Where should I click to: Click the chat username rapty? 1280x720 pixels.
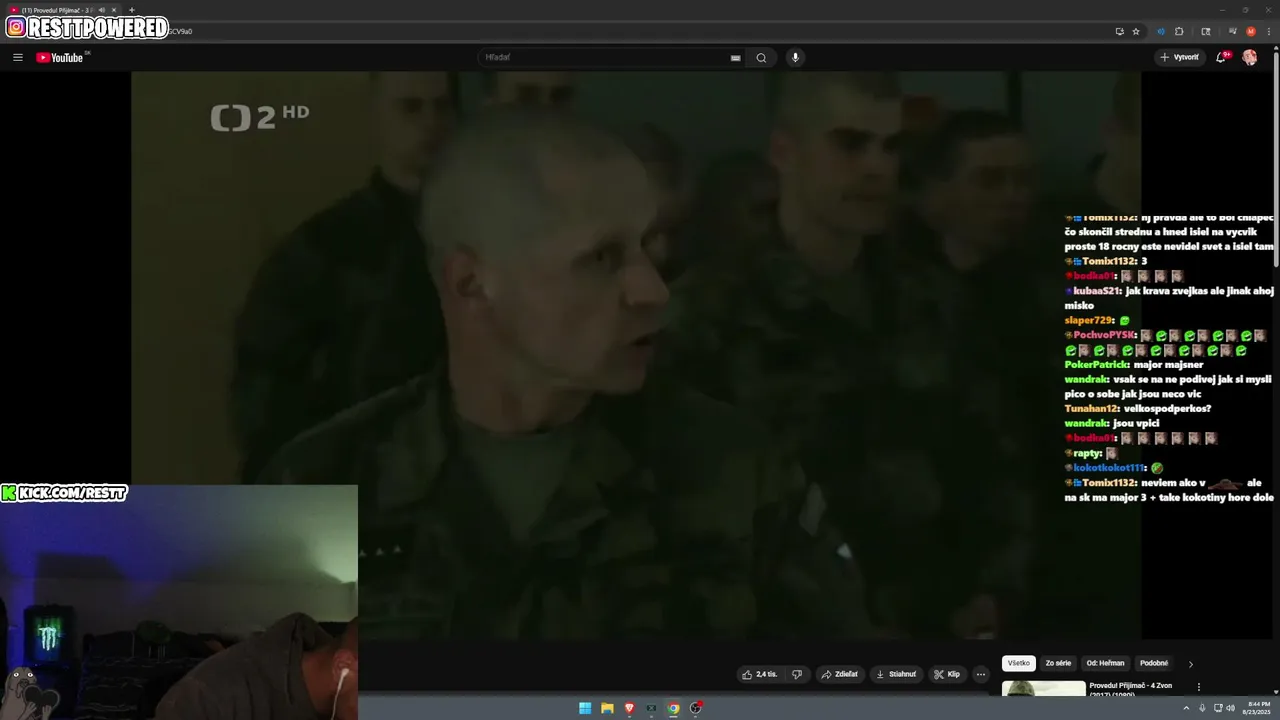tap(1087, 453)
